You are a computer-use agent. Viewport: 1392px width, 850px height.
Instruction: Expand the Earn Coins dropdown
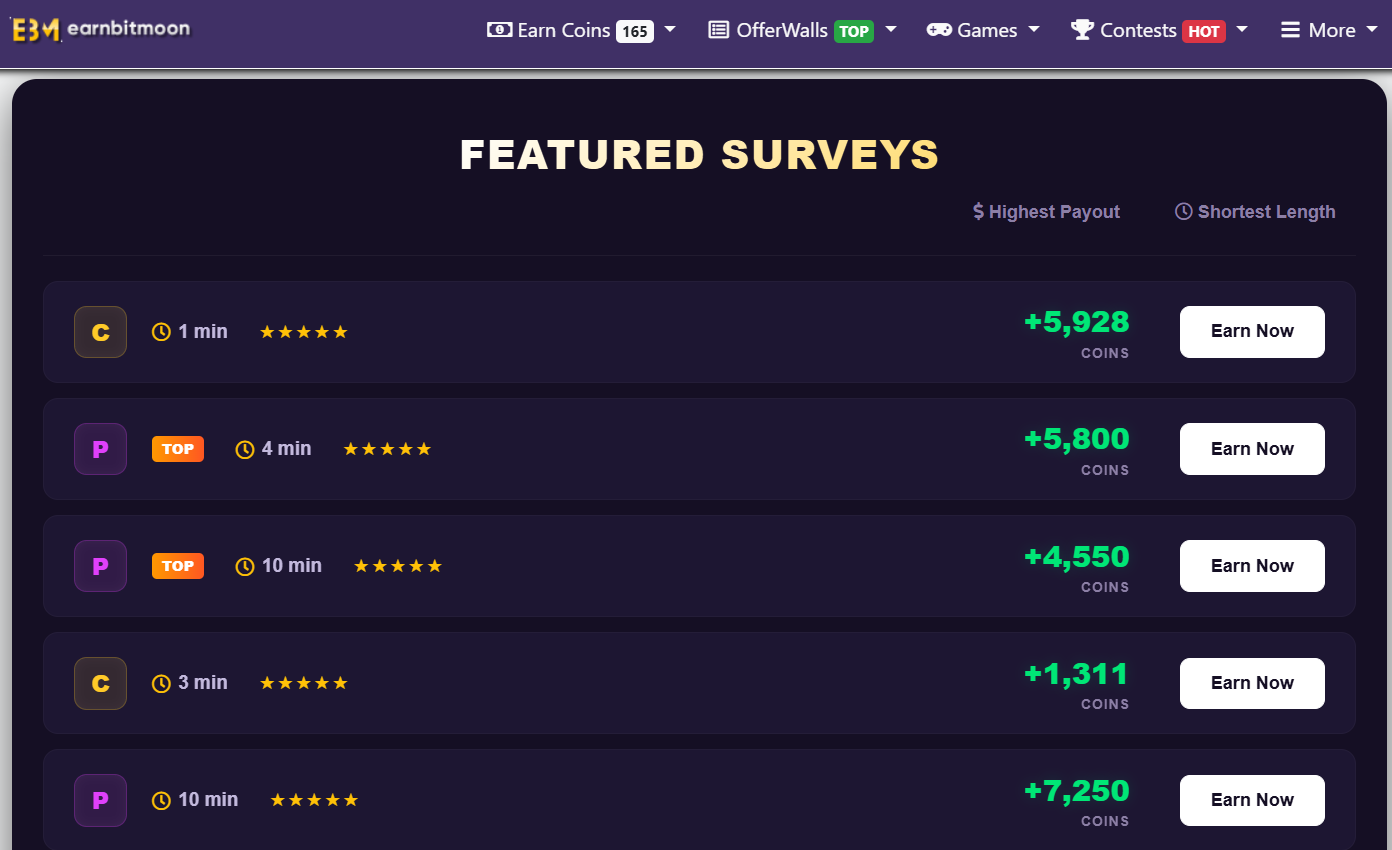(581, 30)
